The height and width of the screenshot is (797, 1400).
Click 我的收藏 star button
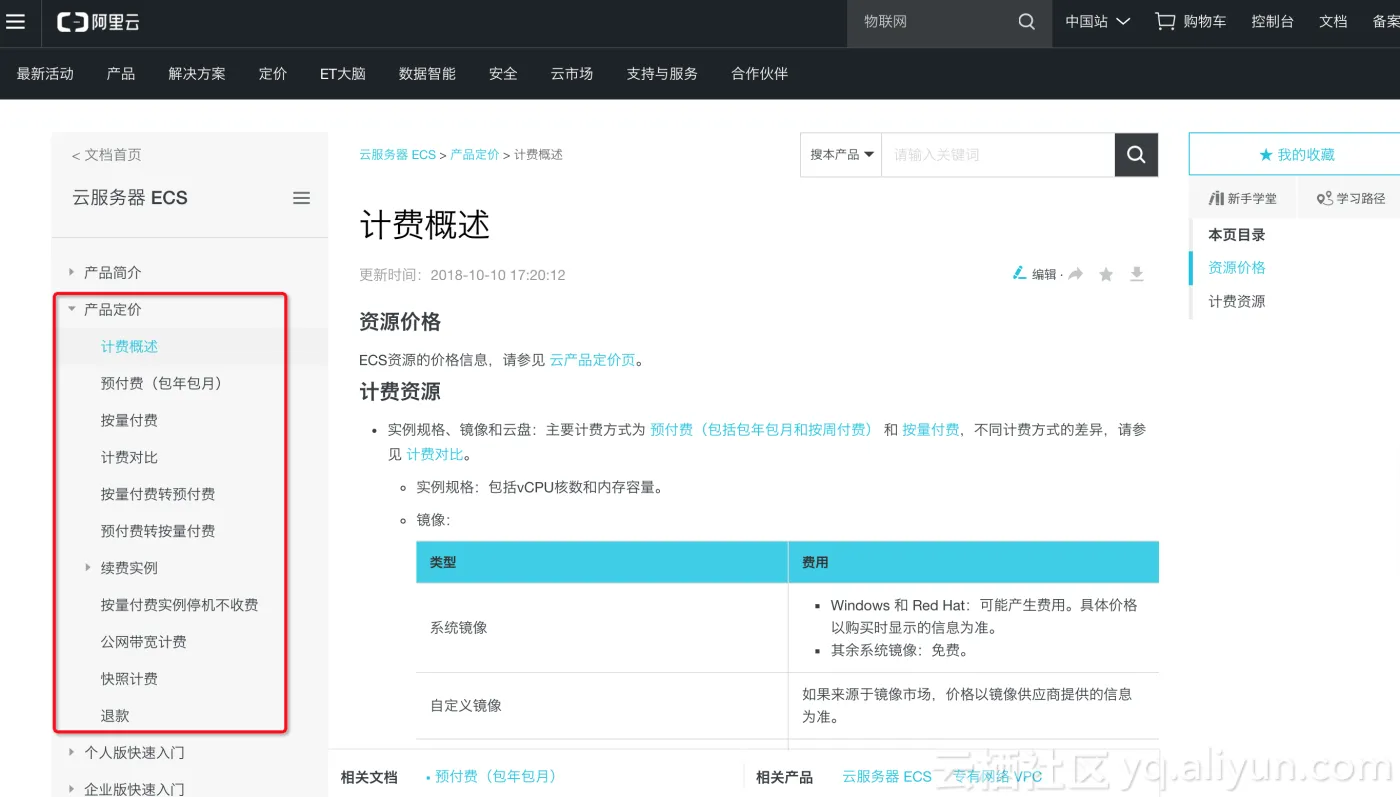pos(1296,155)
